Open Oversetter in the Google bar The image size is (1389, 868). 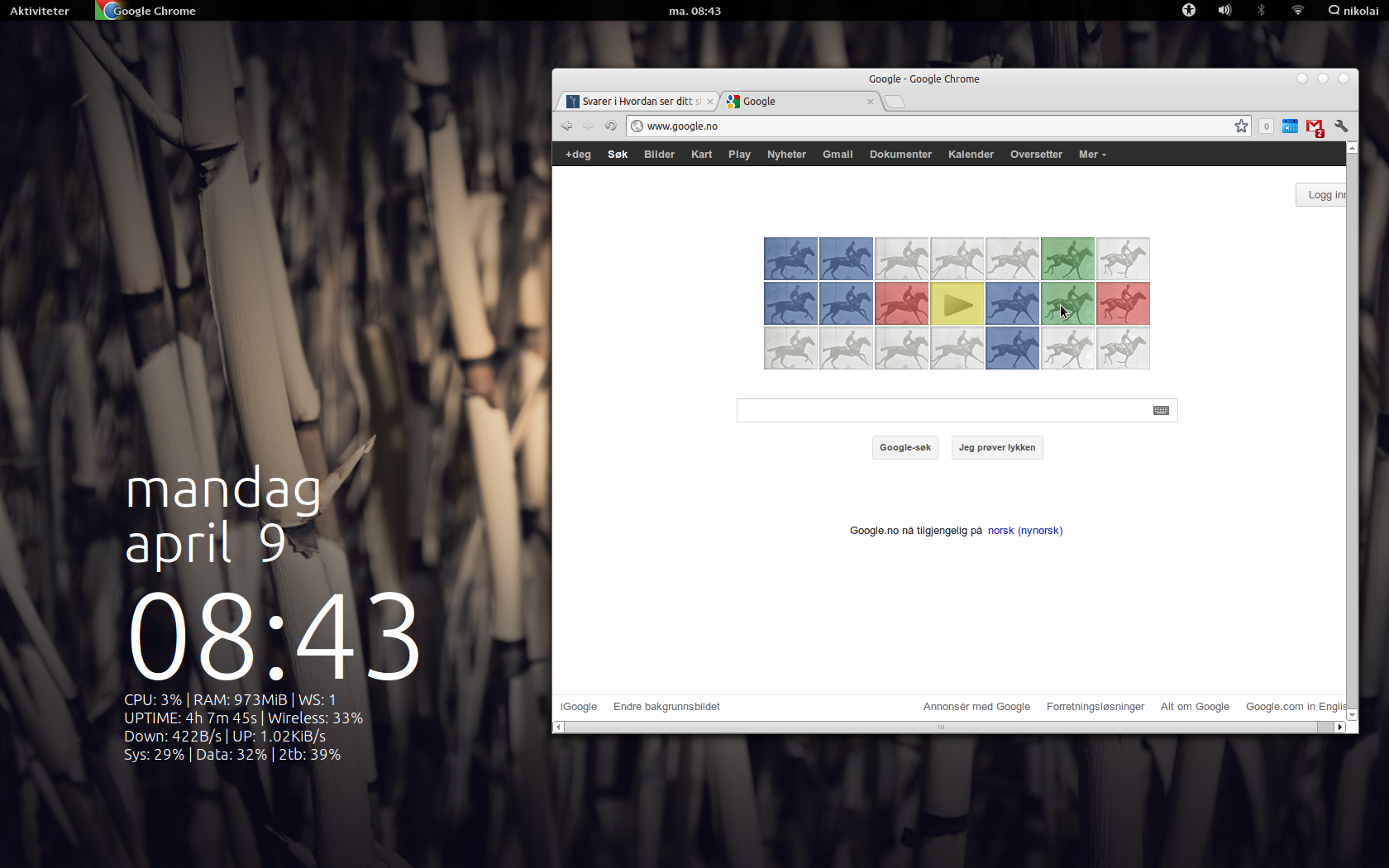coord(1036,155)
